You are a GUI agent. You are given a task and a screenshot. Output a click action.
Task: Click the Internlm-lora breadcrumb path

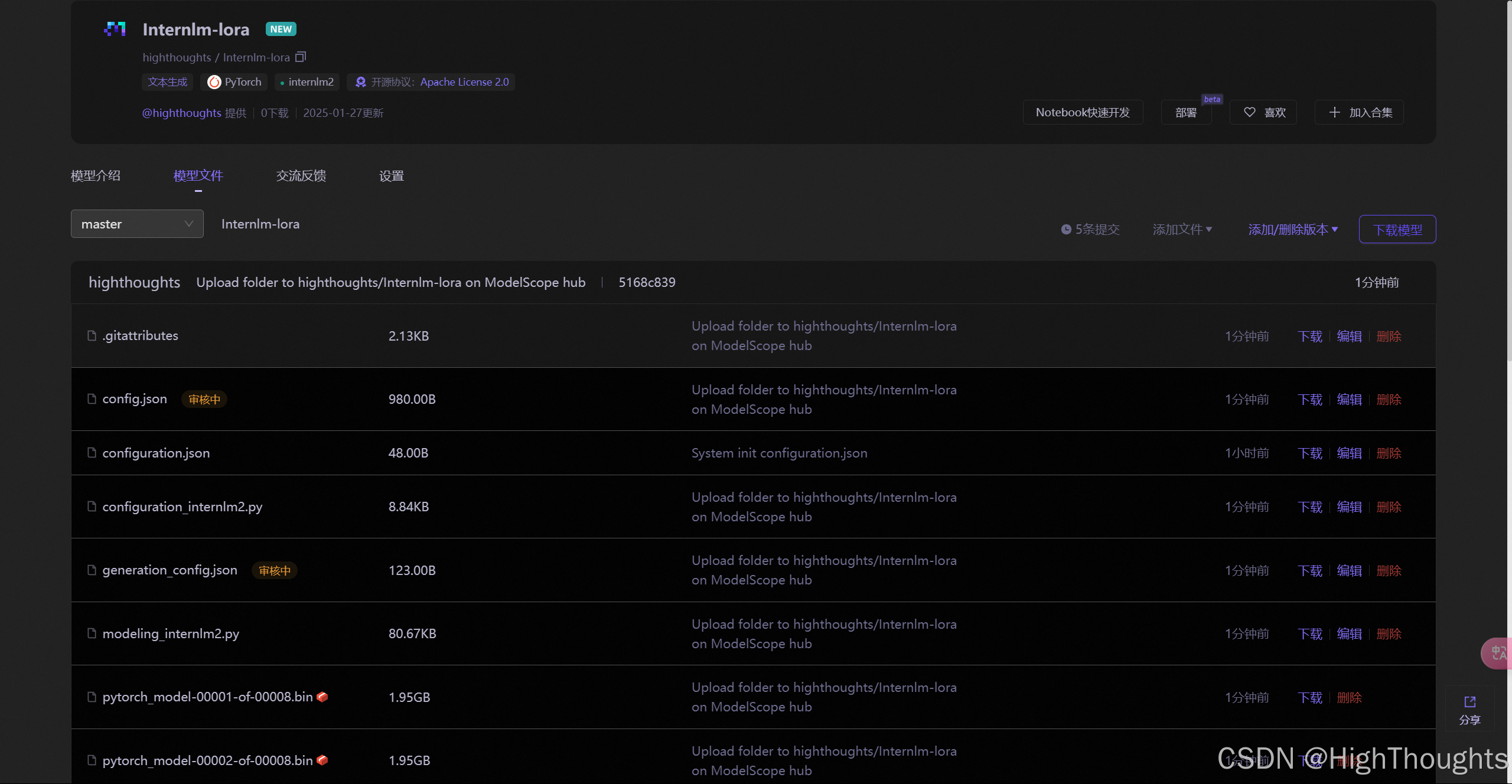coord(260,224)
